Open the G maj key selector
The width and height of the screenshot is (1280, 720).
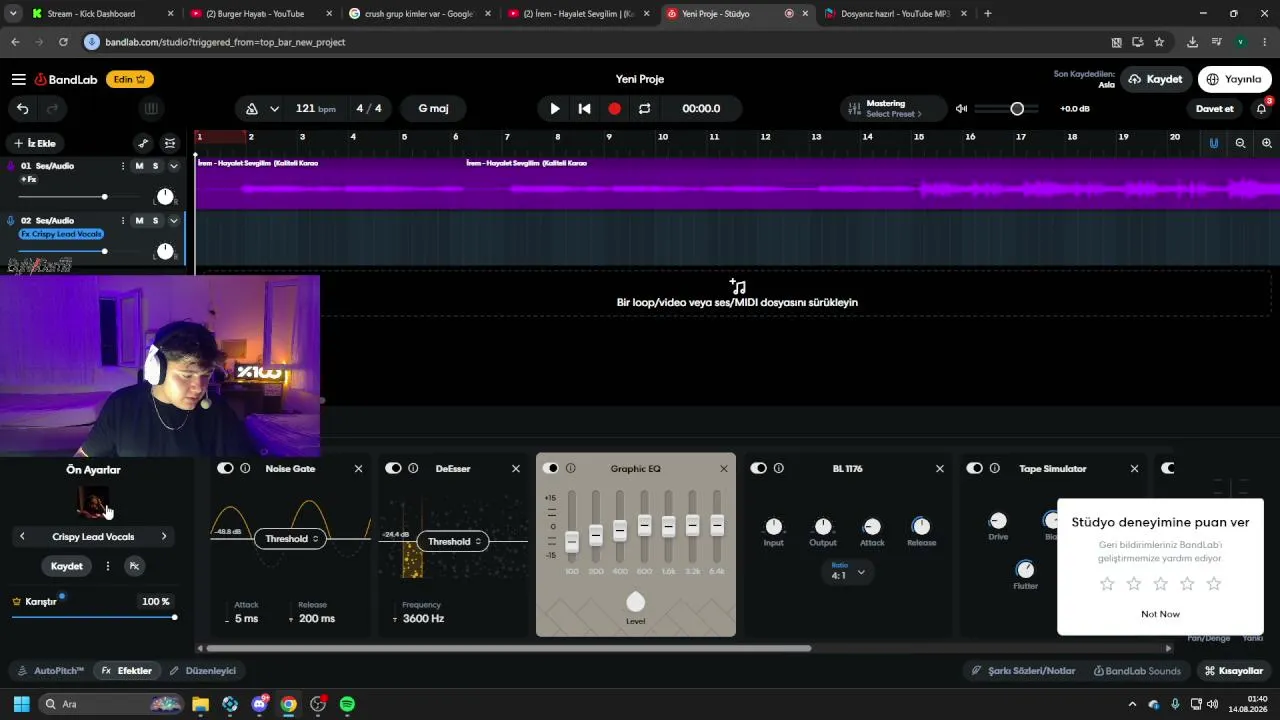433,108
